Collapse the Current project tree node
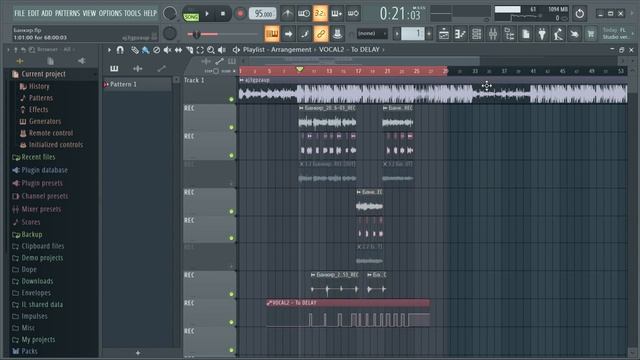Screen dimensions: 640x360 pos(43,74)
